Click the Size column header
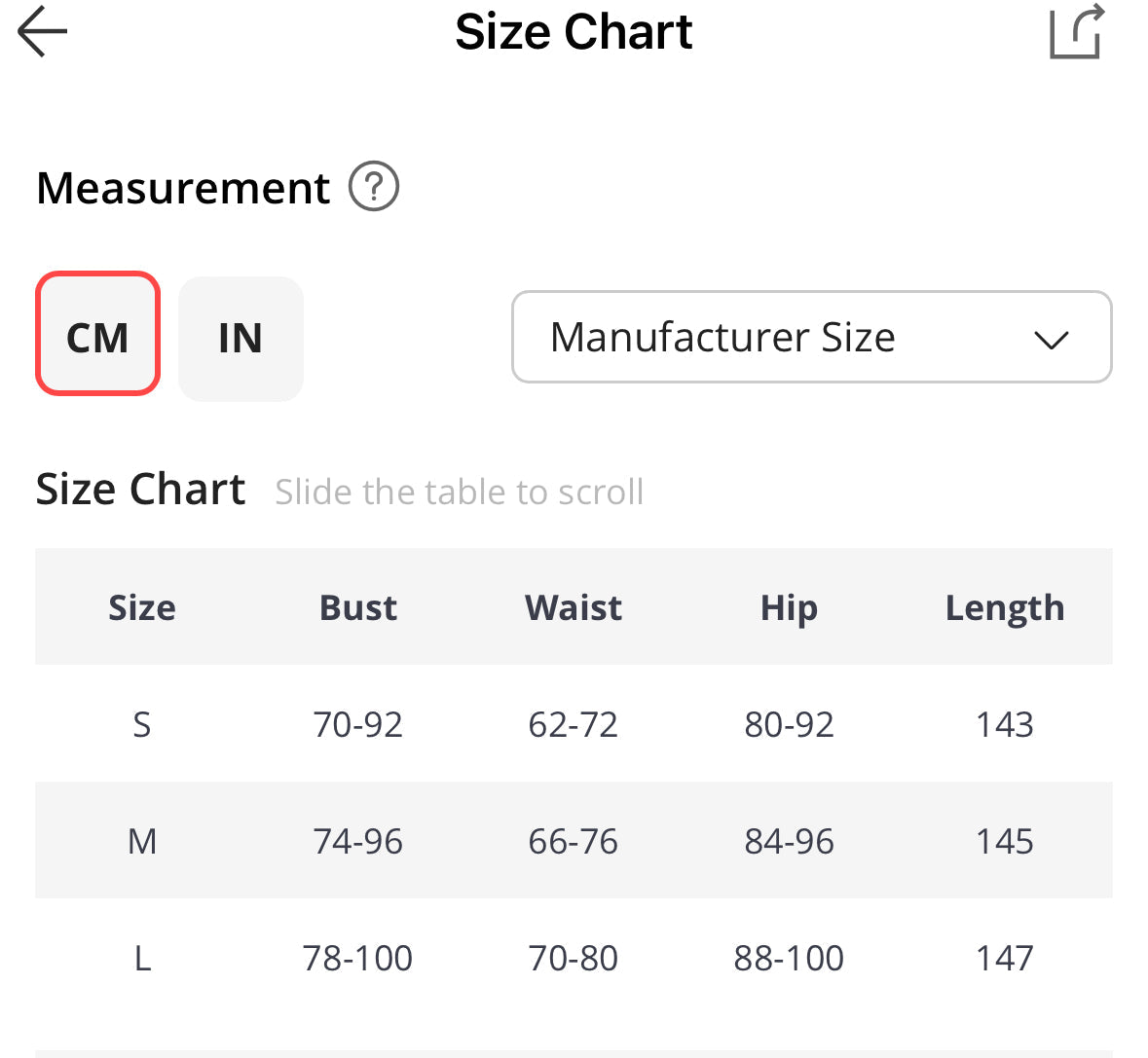 tap(142, 607)
